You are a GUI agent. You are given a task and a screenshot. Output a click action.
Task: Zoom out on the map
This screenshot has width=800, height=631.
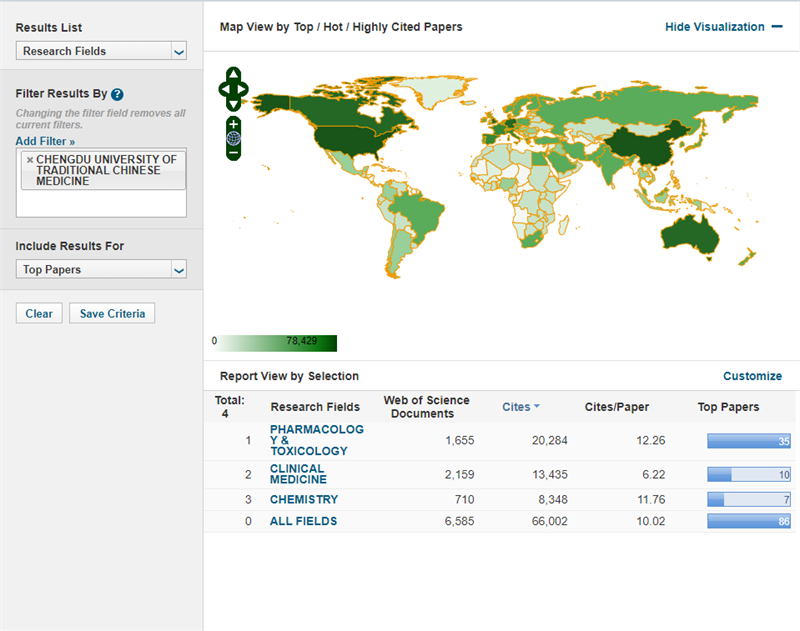click(233, 153)
